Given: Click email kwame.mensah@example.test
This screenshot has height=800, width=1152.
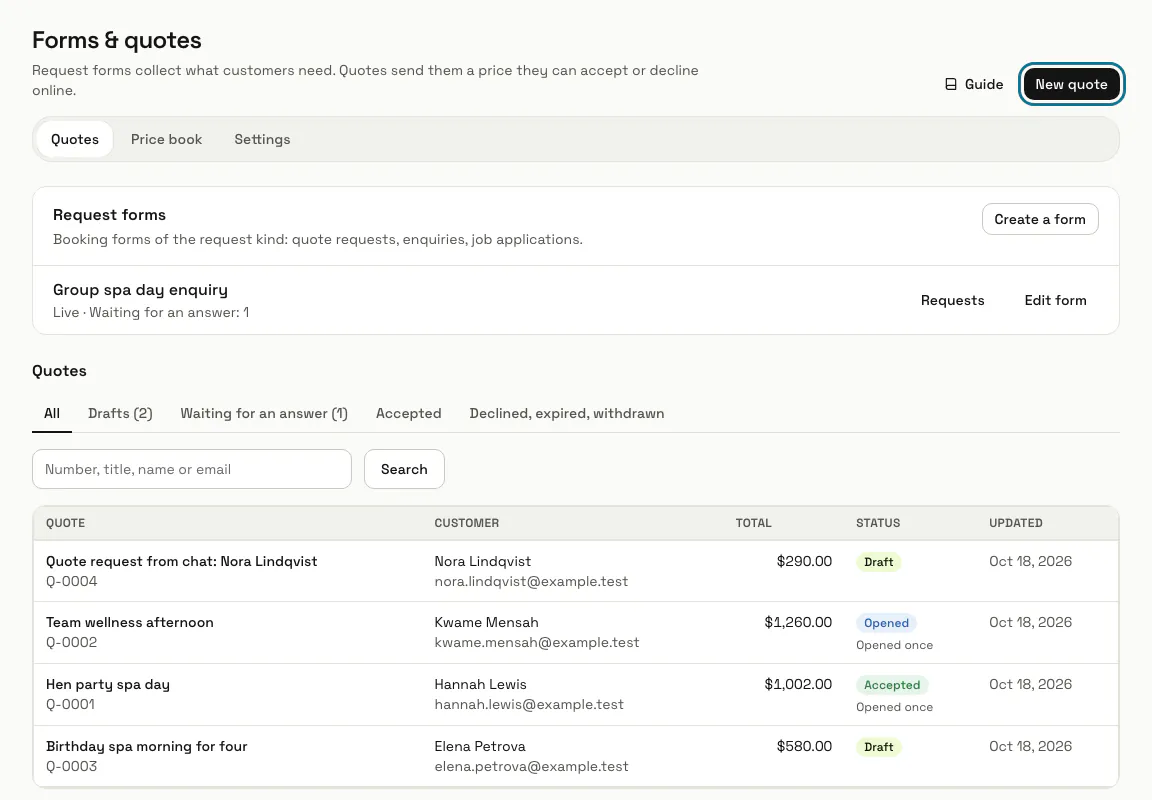Looking at the screenshot, I should point(537,642).
